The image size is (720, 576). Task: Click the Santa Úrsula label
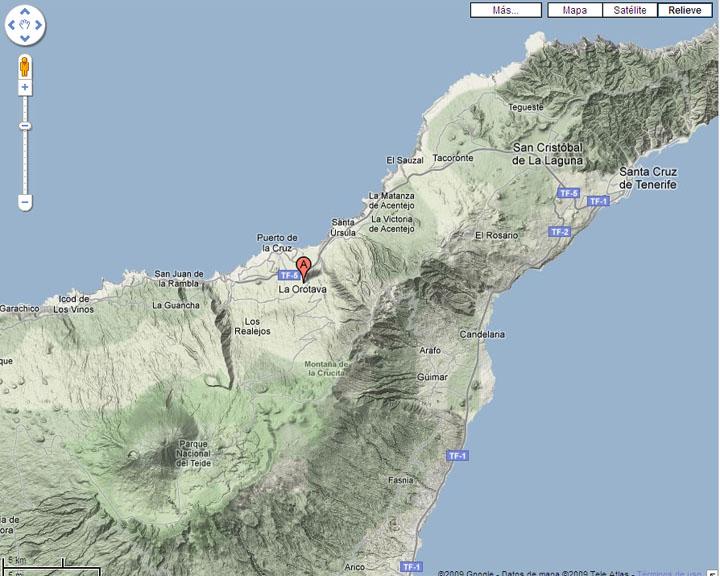(x=343, y=228)
